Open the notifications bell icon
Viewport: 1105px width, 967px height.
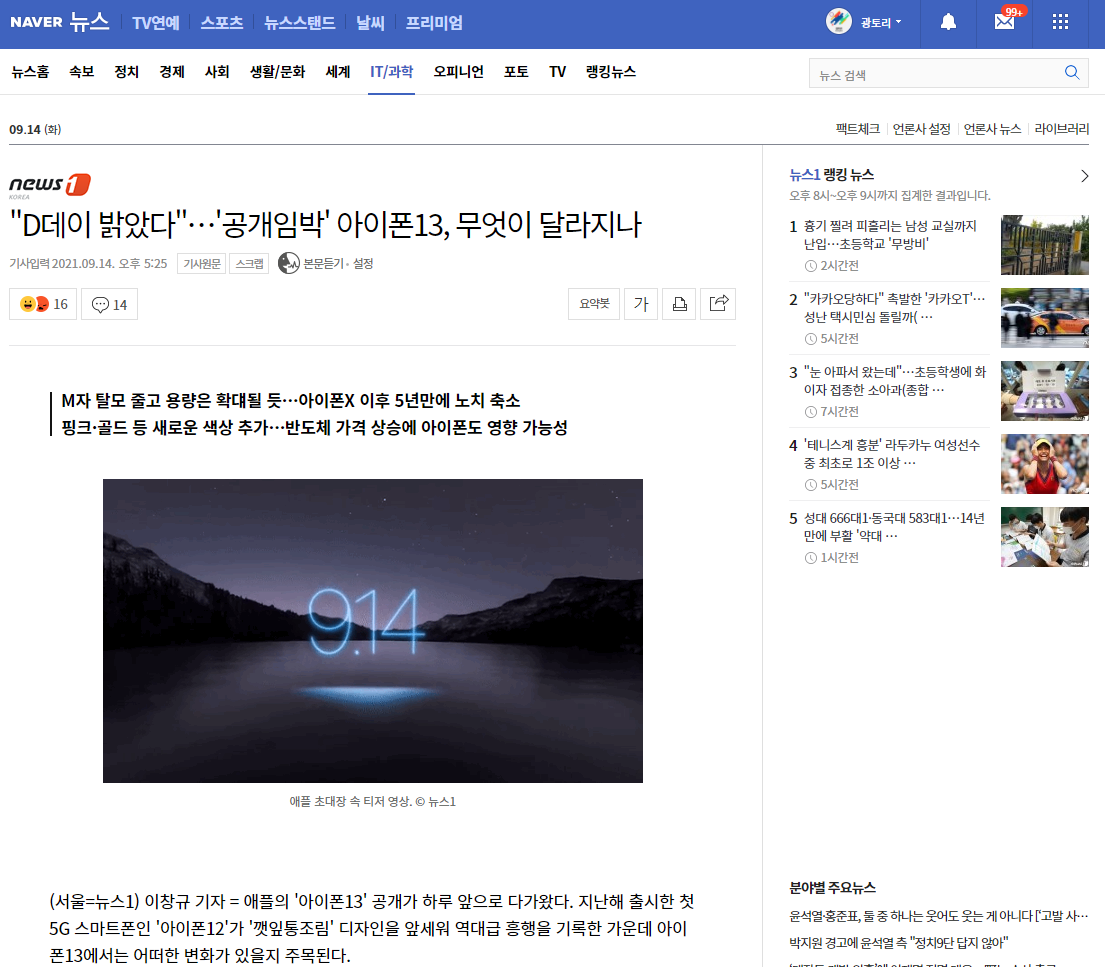949,23
